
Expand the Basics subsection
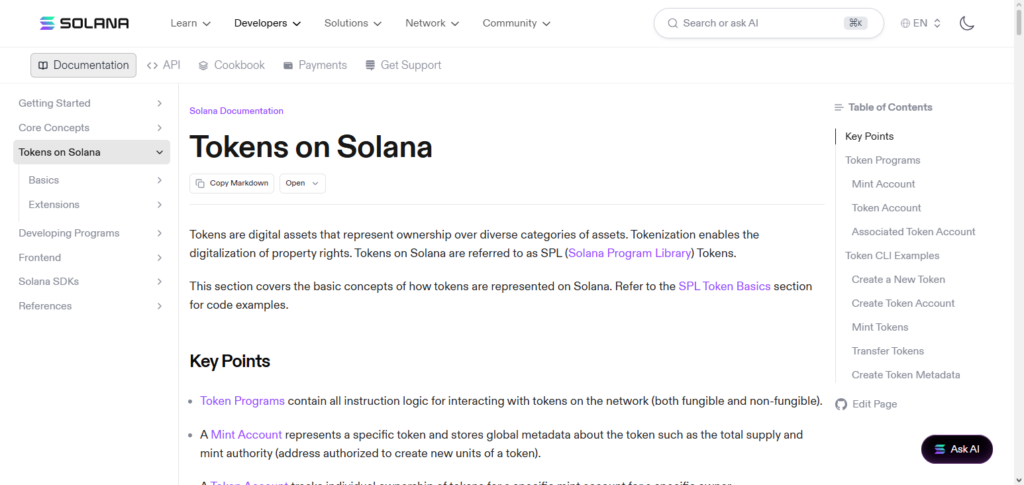96,180
